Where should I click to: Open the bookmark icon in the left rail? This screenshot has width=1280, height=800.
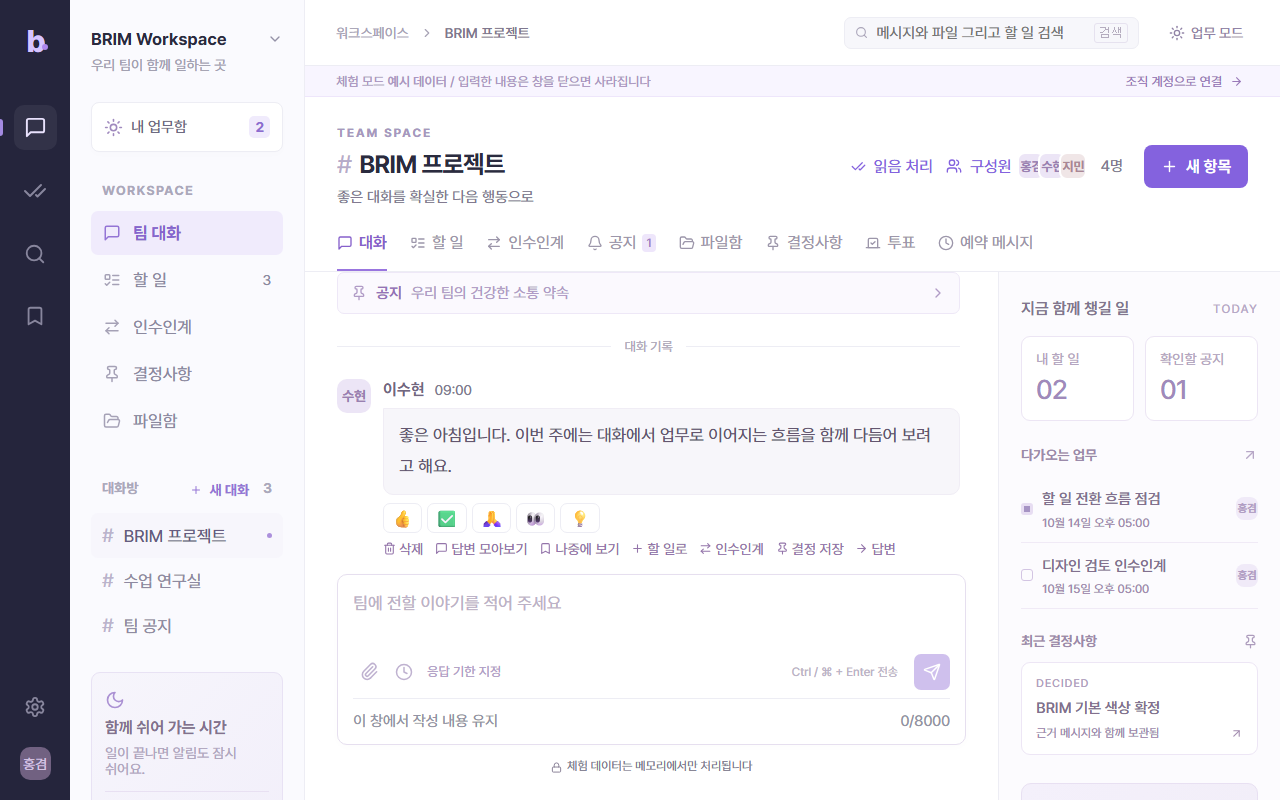35,316
